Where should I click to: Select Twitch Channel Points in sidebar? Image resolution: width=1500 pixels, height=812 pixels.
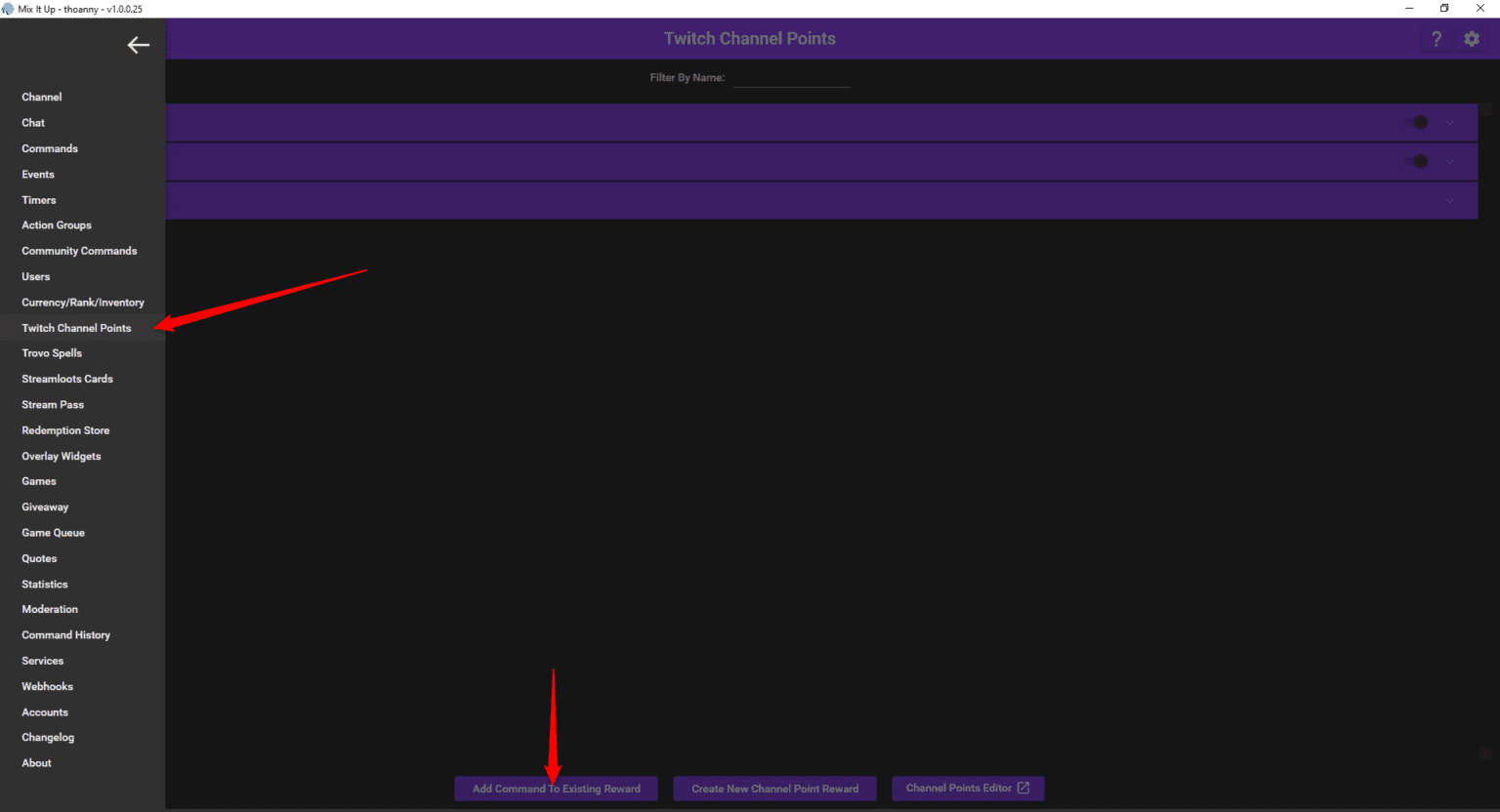tap(76, 328)
